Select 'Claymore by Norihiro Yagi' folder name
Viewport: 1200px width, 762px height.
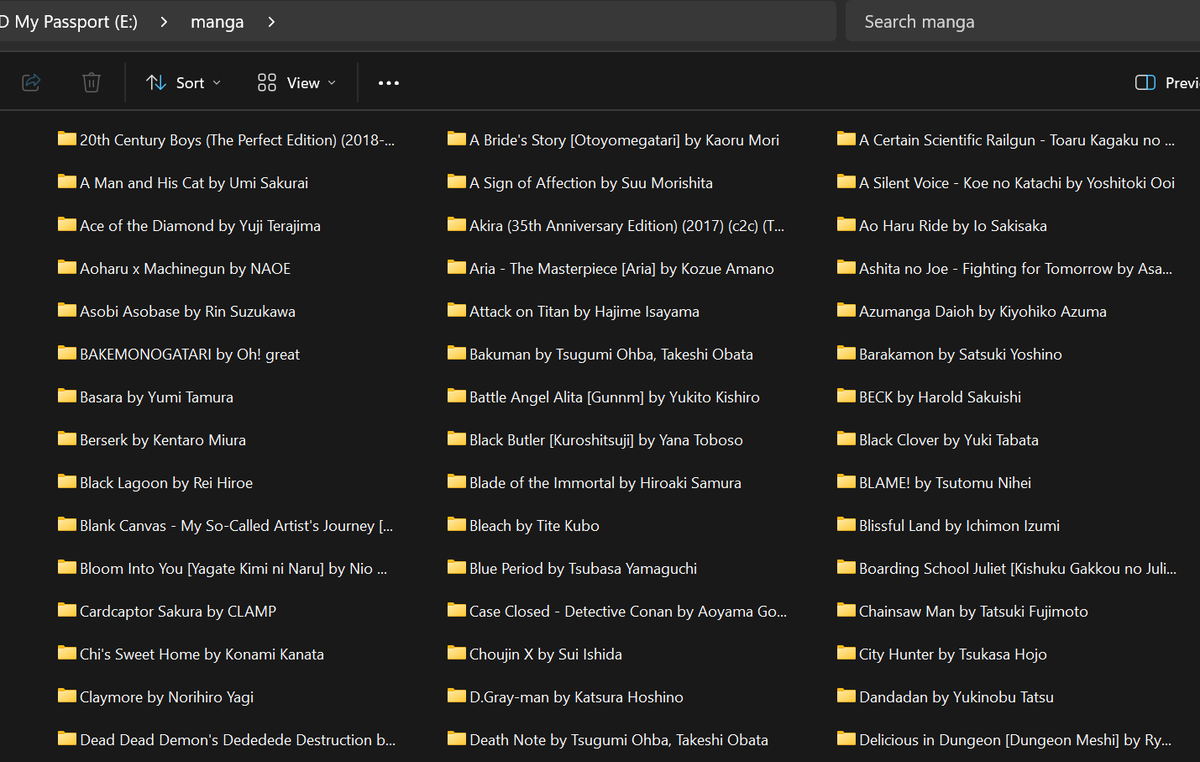(167, 698)
